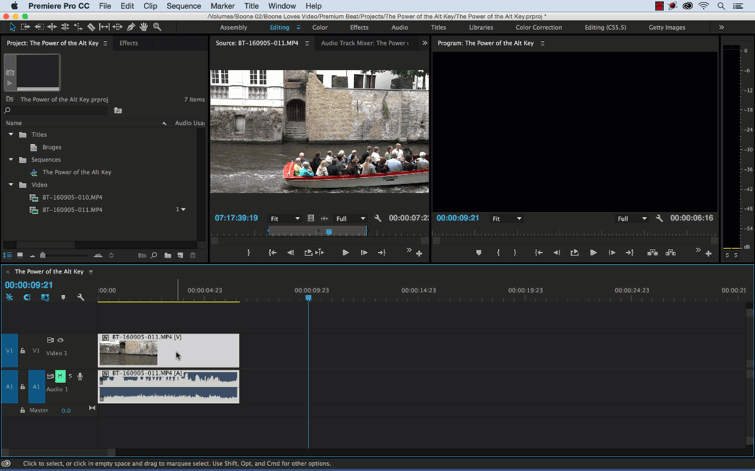Play the Program monitor sequence
Screen dimensions: 755x471
tap(593, 252)
